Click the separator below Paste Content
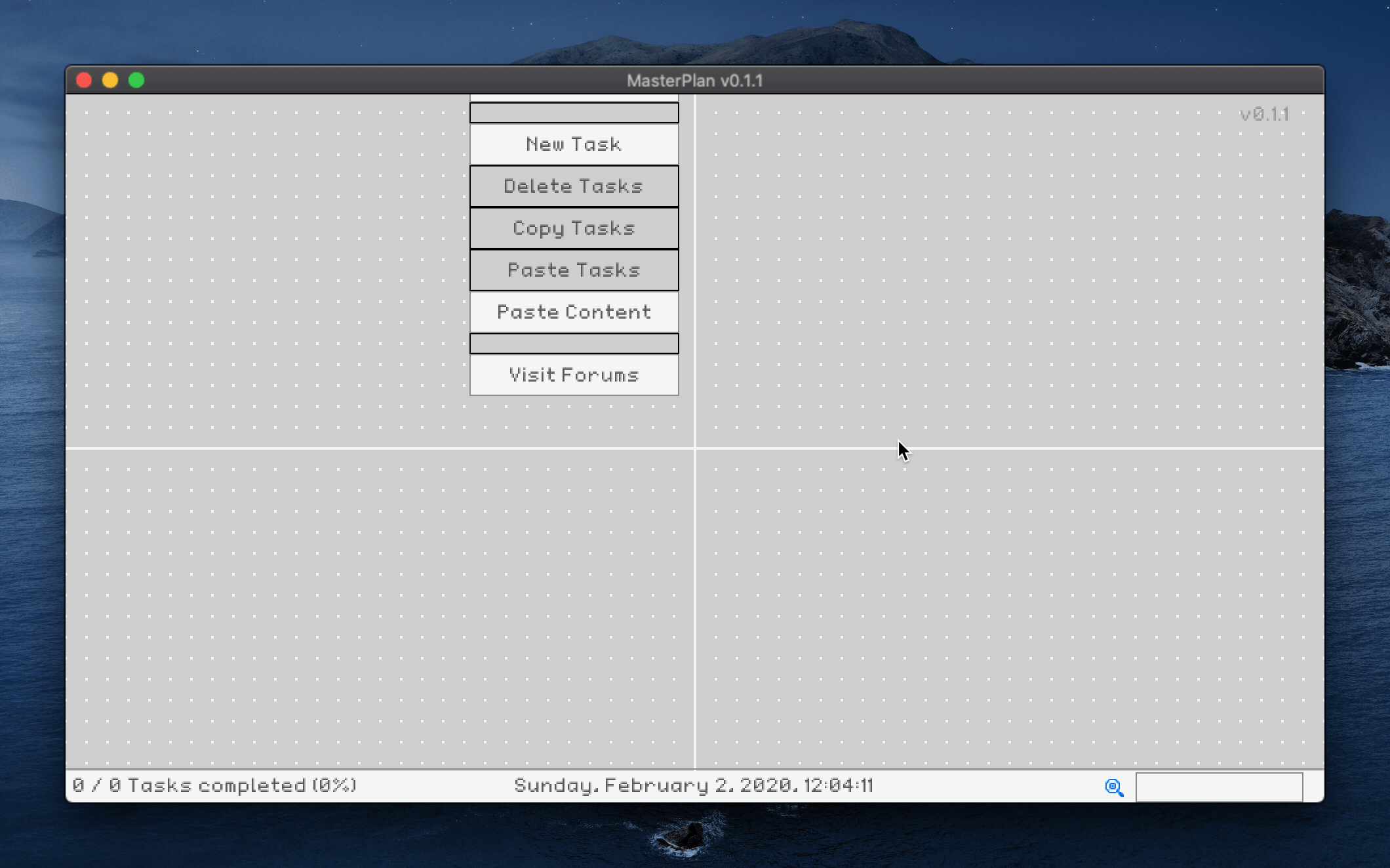Screen dimensions: 1390x868 [x=574, y=343]
